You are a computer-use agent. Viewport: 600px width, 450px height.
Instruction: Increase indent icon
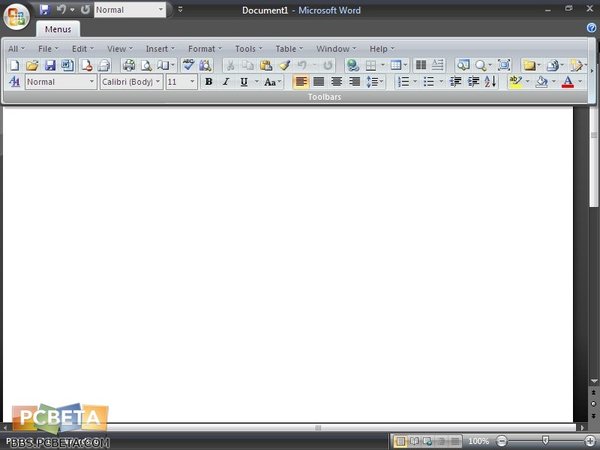(x=473, y=82)
